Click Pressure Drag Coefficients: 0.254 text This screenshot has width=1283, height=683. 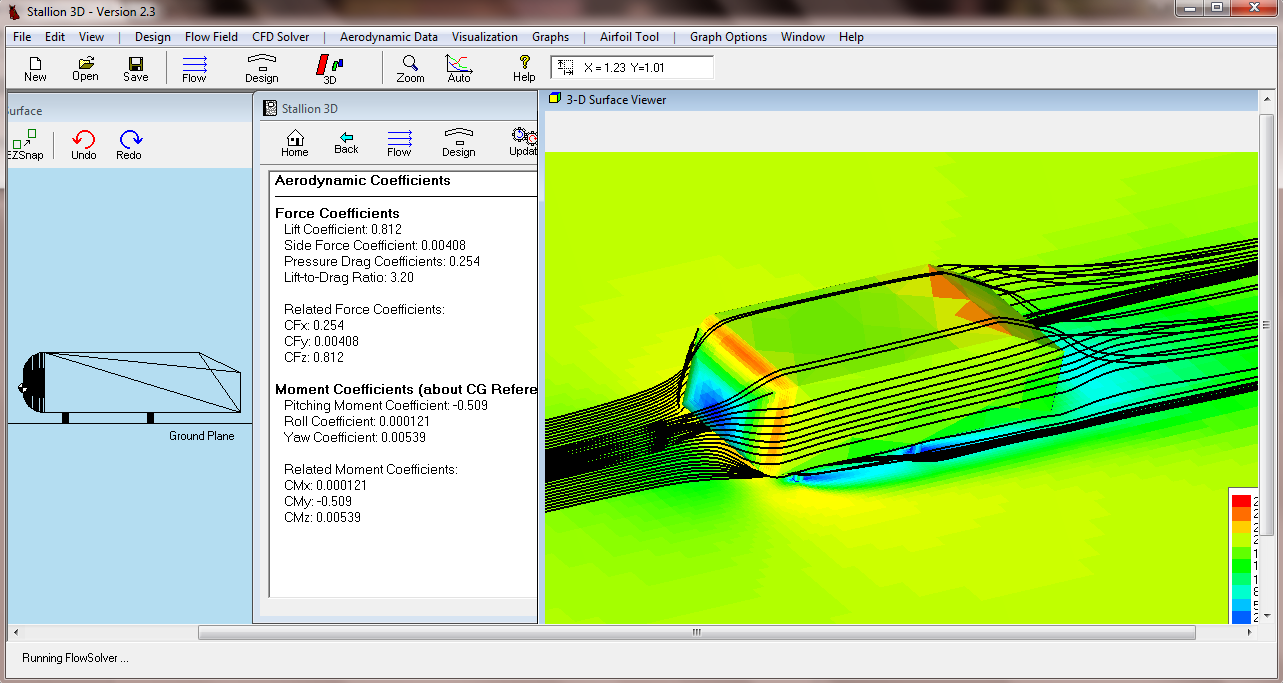382,261
